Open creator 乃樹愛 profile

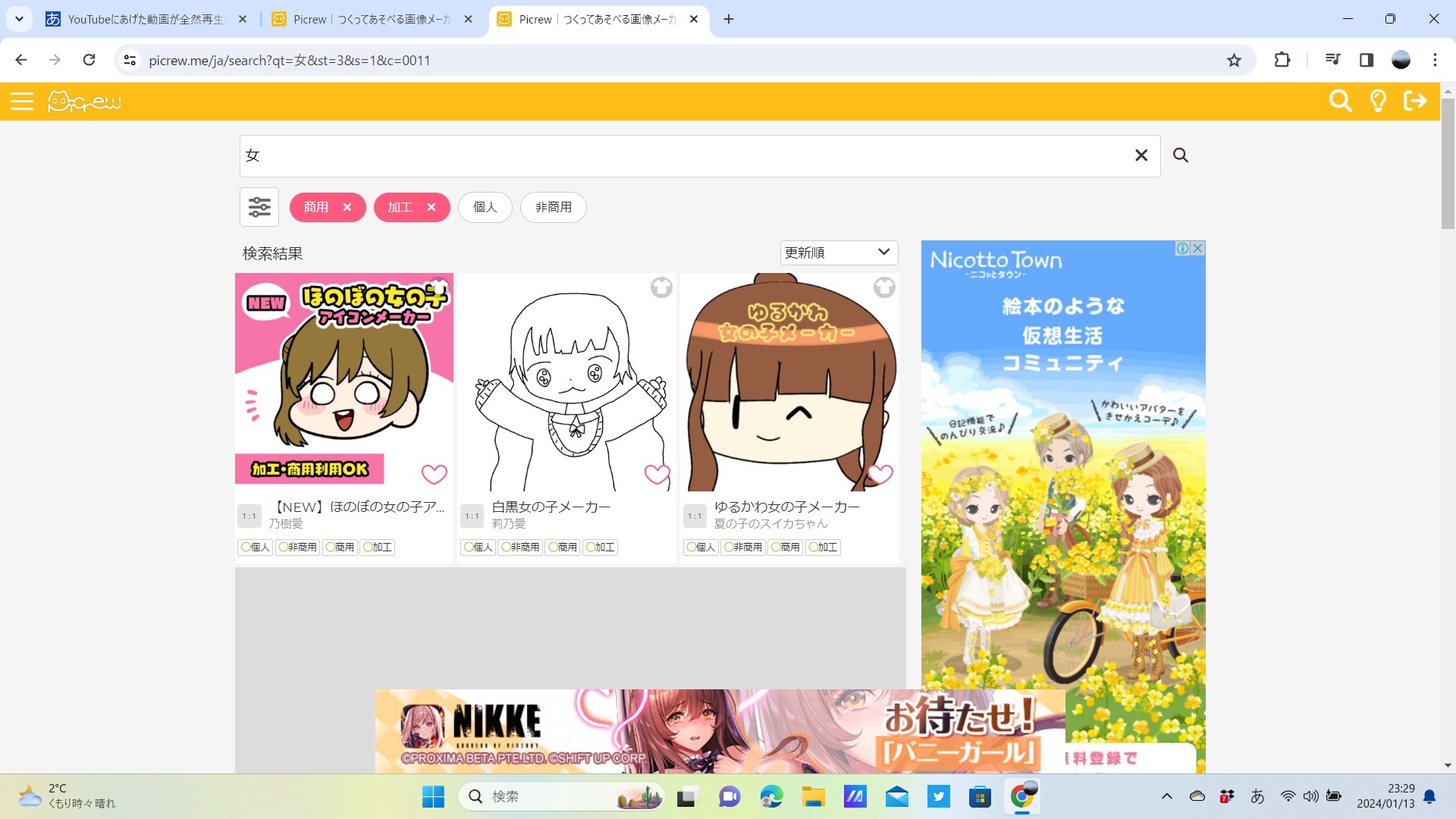click(x=286, y=524)
